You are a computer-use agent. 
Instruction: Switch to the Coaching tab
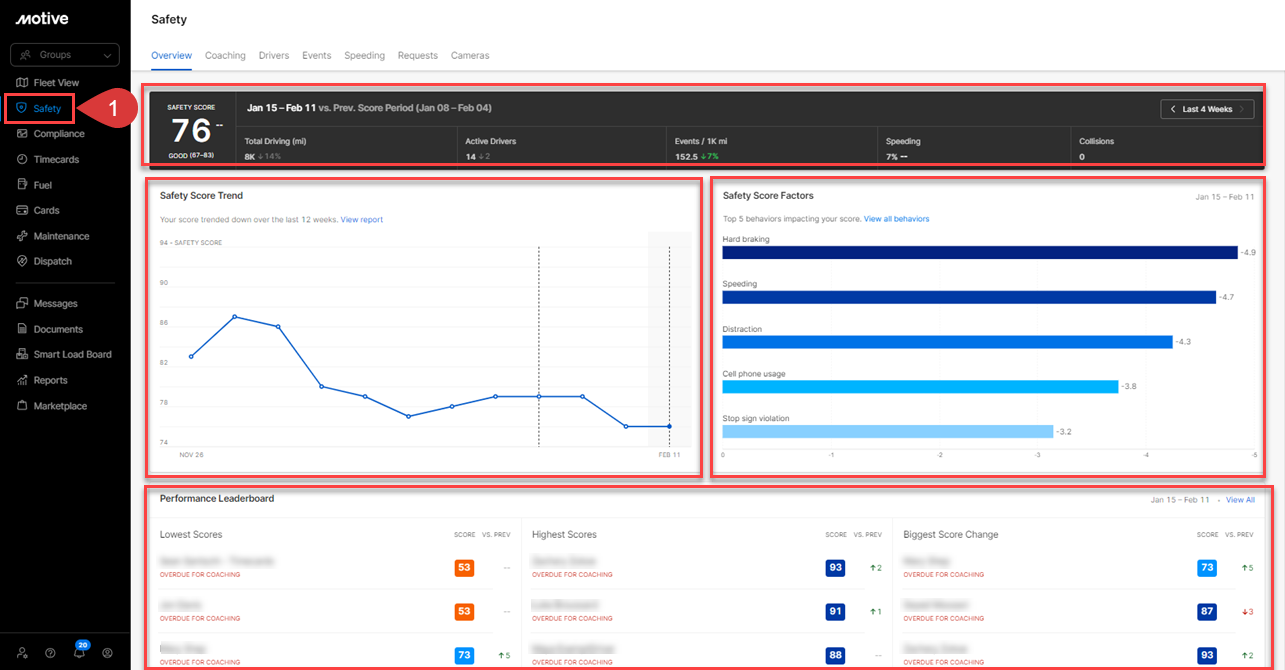pos(225,56)
